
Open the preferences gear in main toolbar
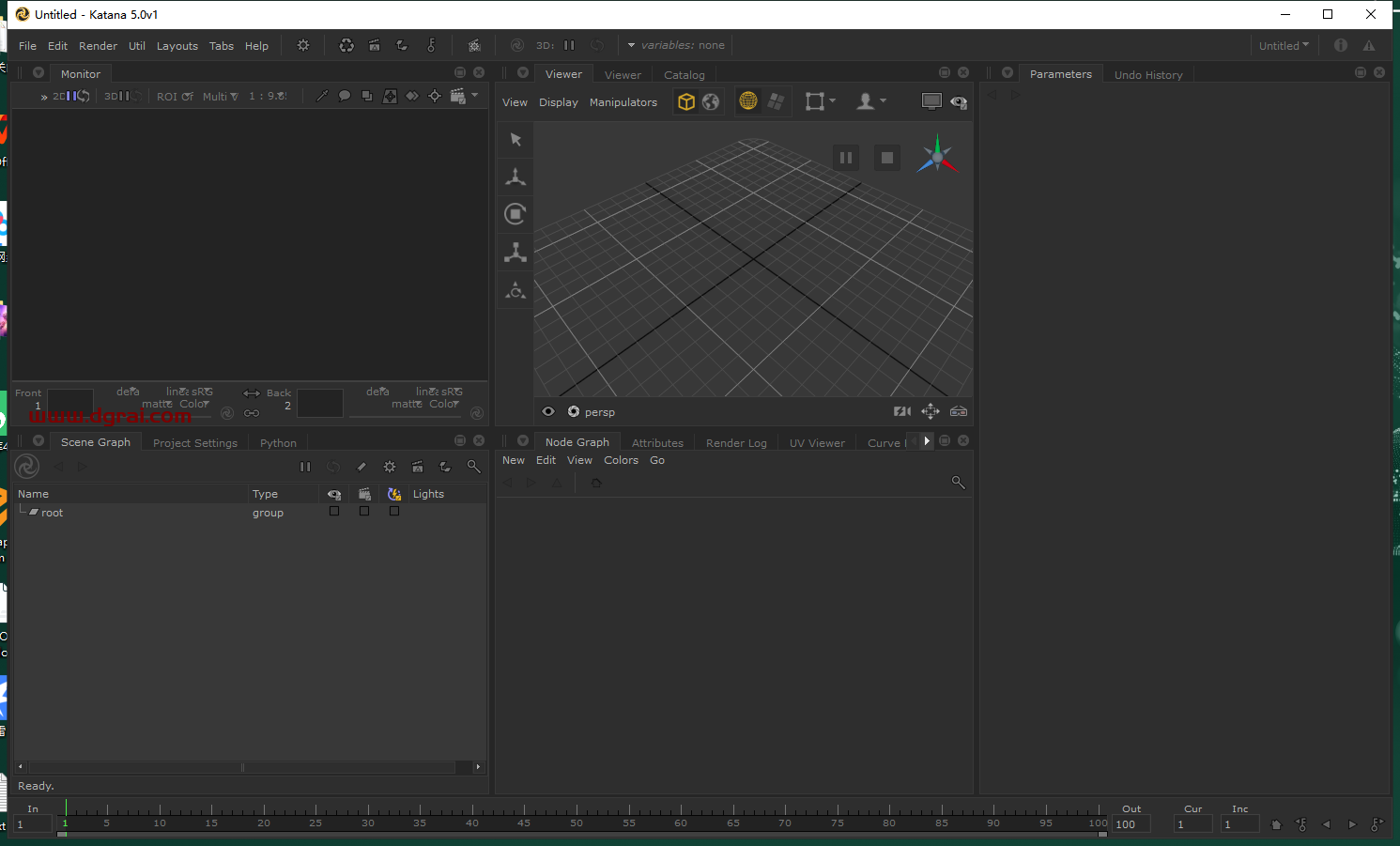303,45
